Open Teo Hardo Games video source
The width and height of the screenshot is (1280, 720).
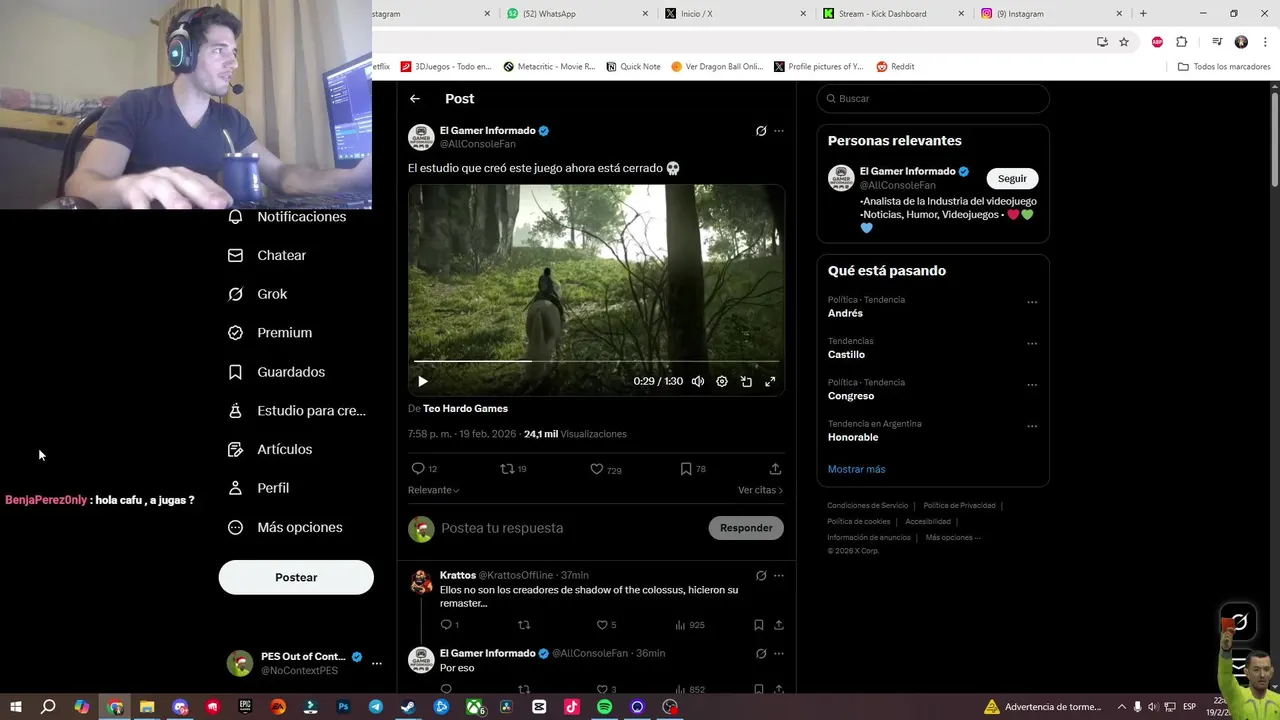tap(465, 408)
